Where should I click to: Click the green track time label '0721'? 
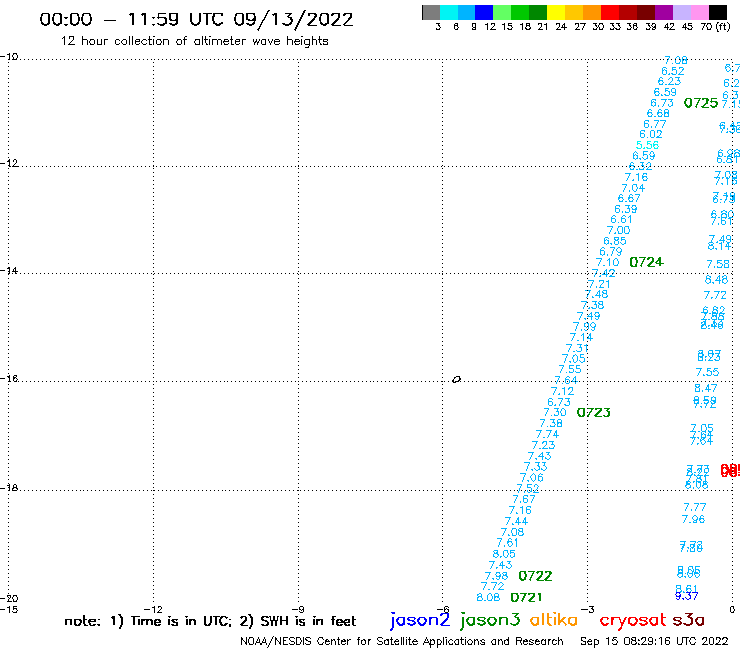[526, 598]
